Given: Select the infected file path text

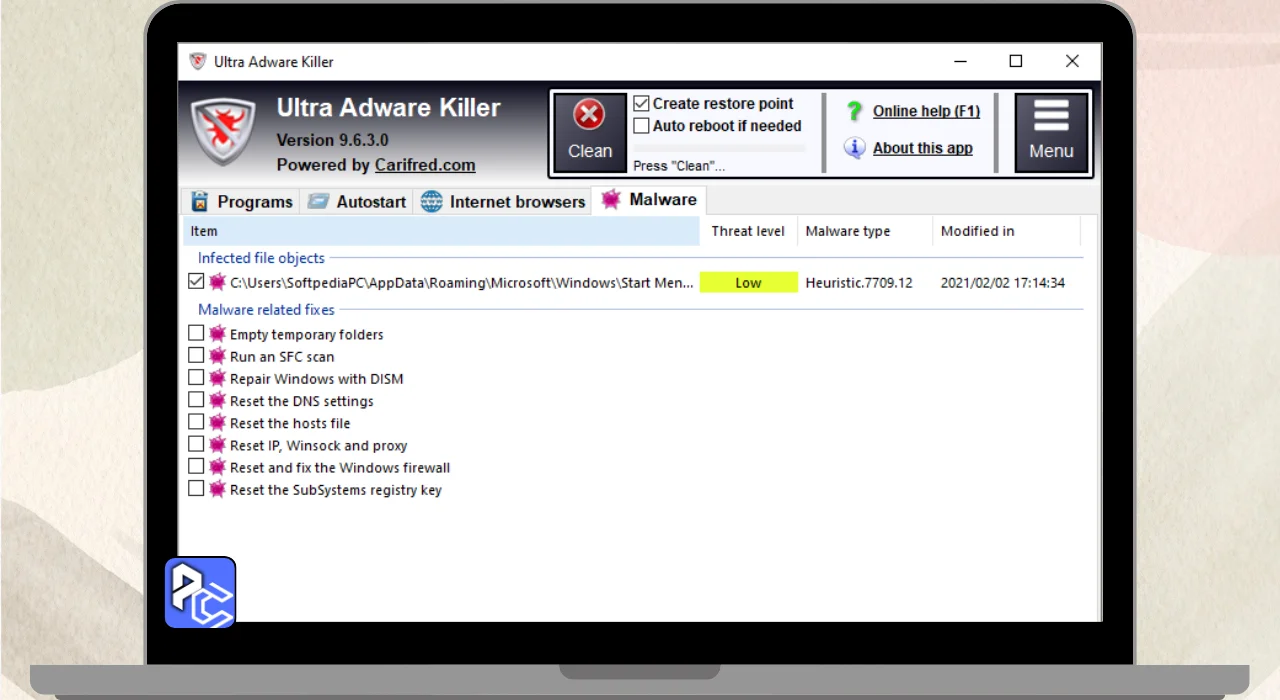Looking at the screenshot, I should click(462, 283).
